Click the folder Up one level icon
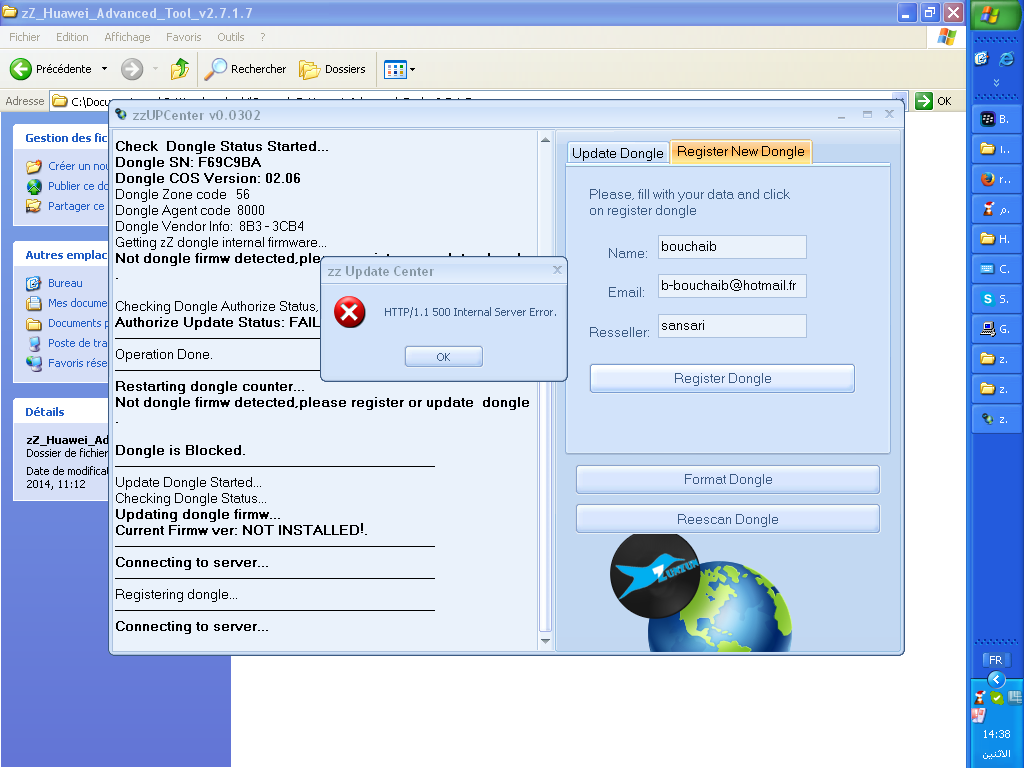The width and height of the screenshot is (1024, 768). coord(180,69)
